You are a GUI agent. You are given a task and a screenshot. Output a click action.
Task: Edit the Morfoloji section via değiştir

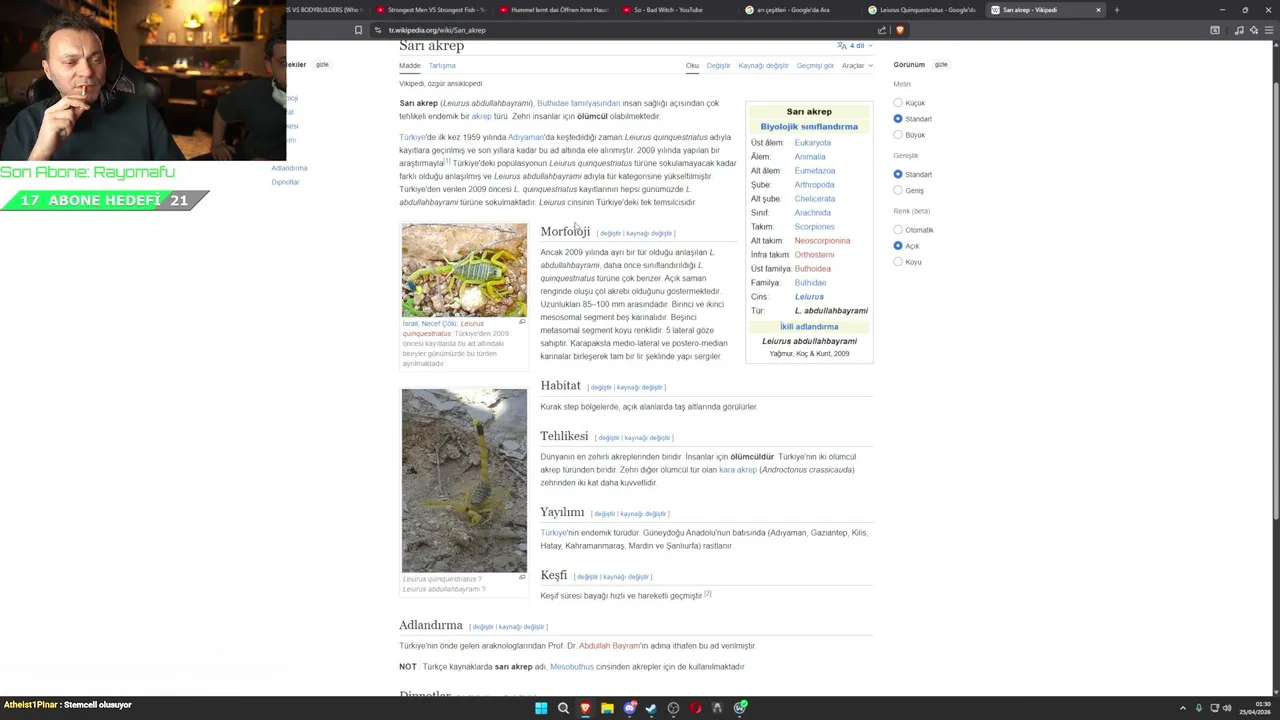610,234
